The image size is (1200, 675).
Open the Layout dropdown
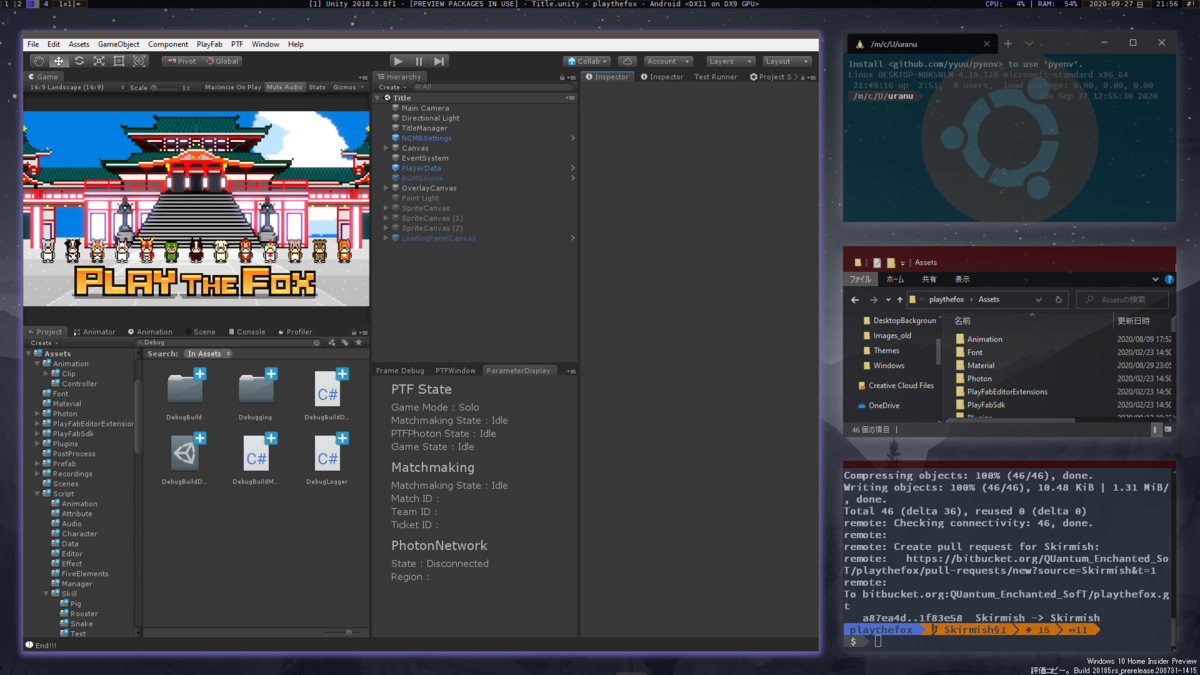(x=786, y=61)
